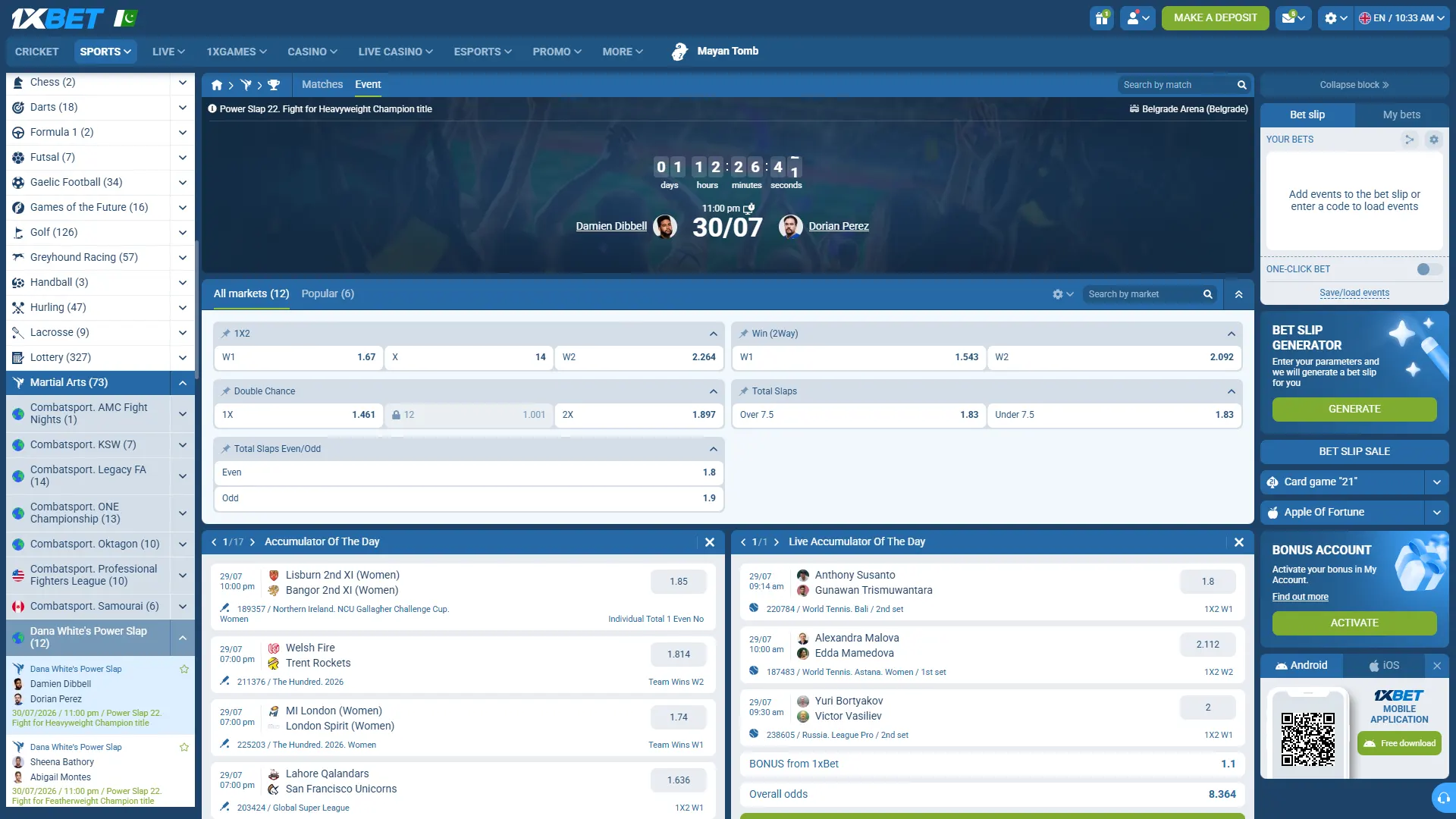Click ACTIVATE bonus button
Image resolution: width=1456 pixels, height=819 pixels.
[1354, 623]
